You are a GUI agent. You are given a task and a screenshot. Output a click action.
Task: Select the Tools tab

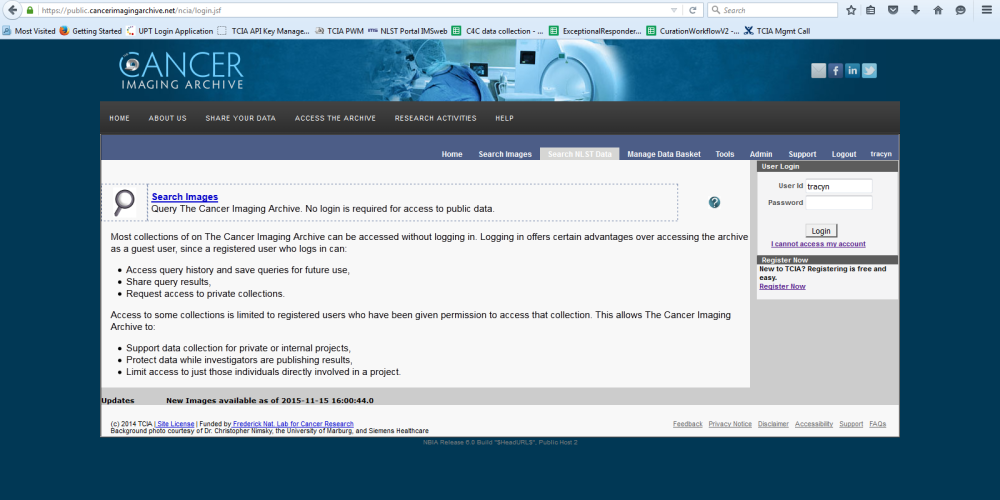point(724,154)
